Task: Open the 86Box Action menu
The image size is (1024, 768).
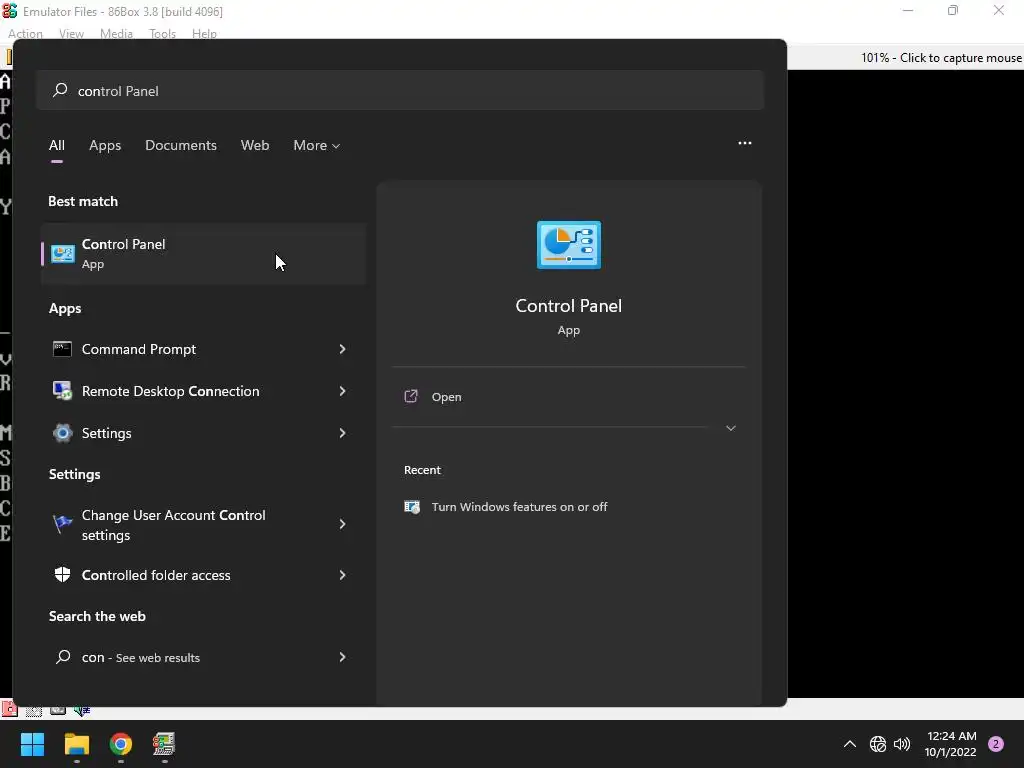Action: coord(25,33)
